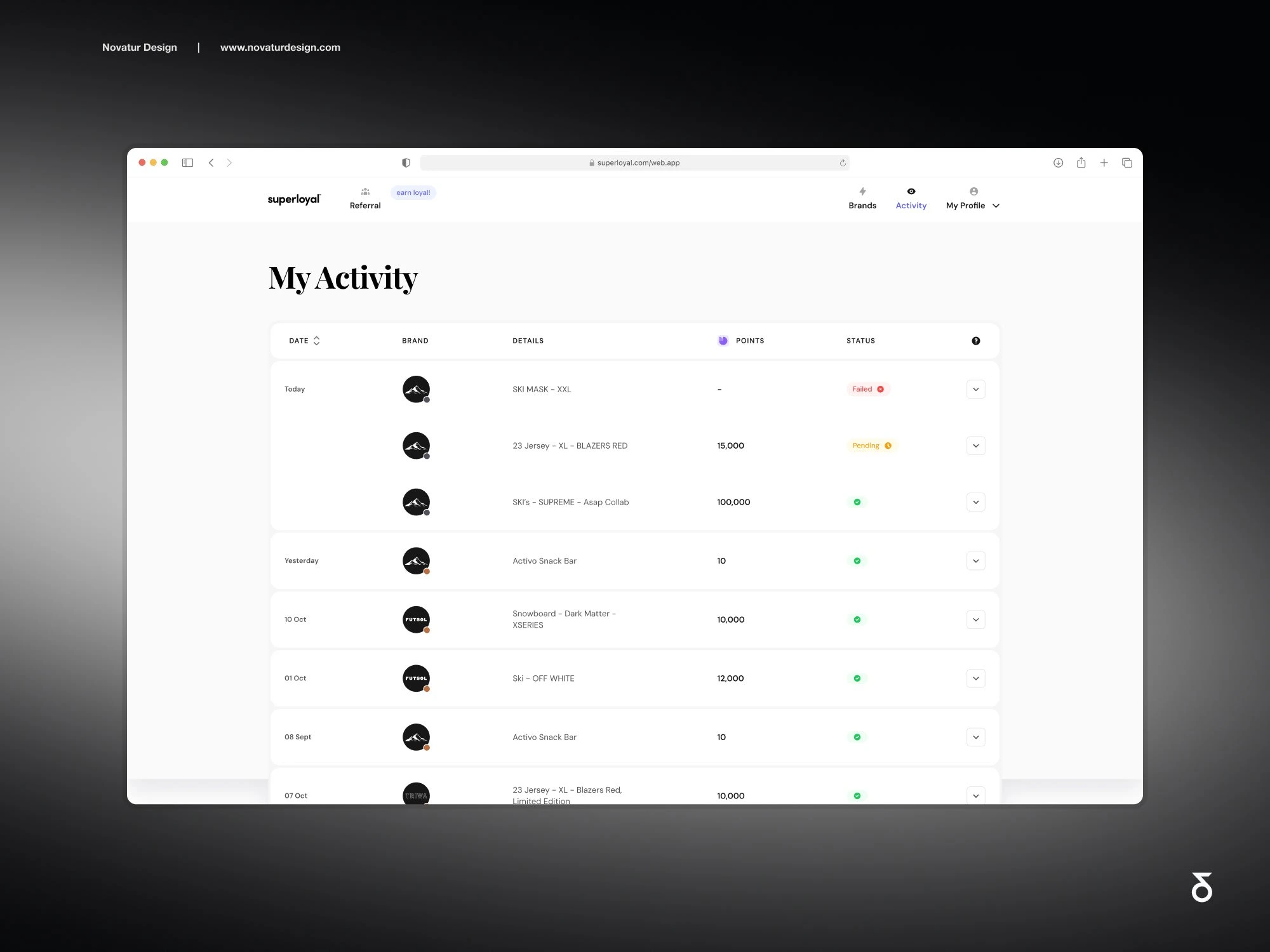Click the Activity eye icon
The width and height of the screenshot is (1270, 952).
(x=910, y=191)
